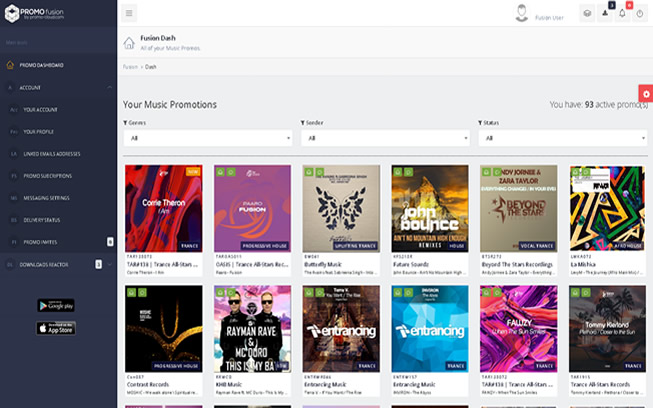Screen dimensions: 653x408
Task: Open the Fusion User avatar
Action: click(x=521, y=13)
